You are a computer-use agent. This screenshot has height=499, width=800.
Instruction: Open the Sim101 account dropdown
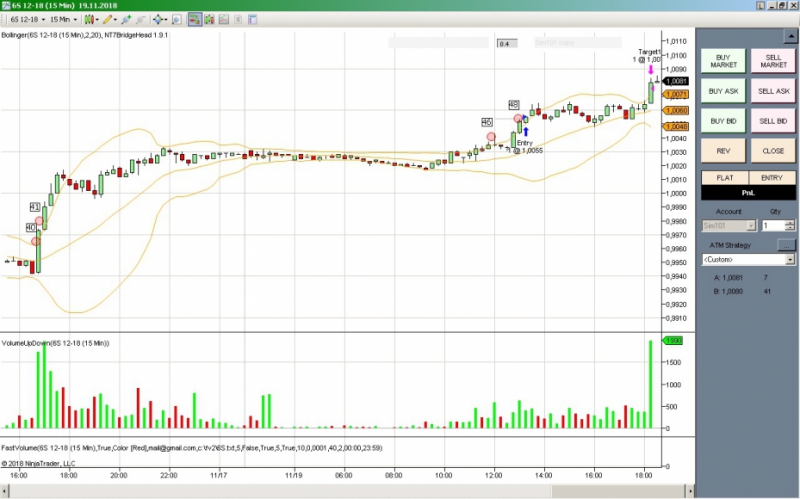tap(729, 226)
